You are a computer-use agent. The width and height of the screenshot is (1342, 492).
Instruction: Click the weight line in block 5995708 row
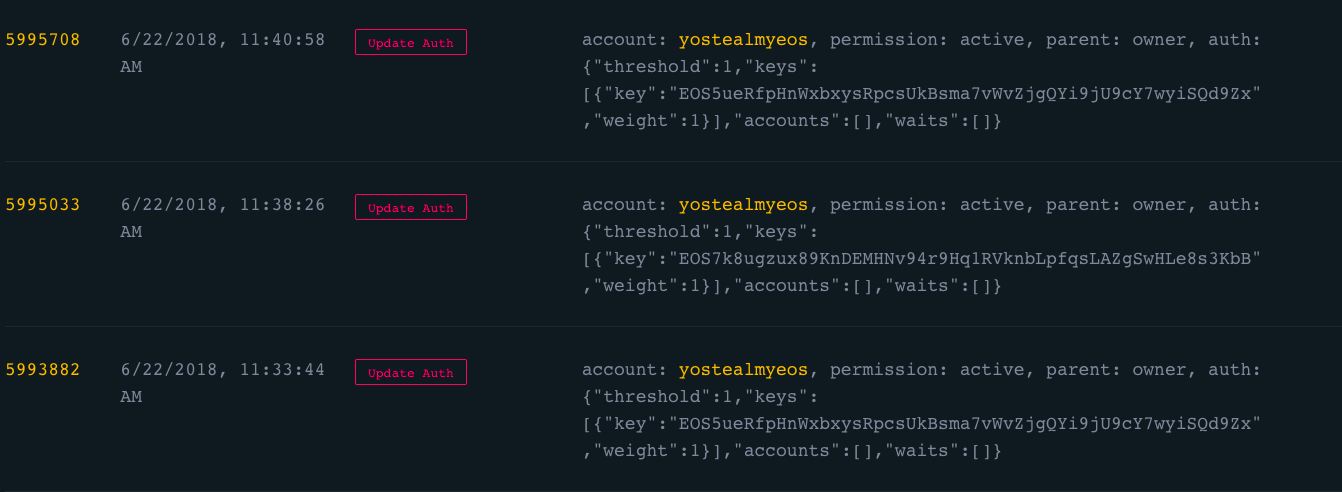point(792,121)
